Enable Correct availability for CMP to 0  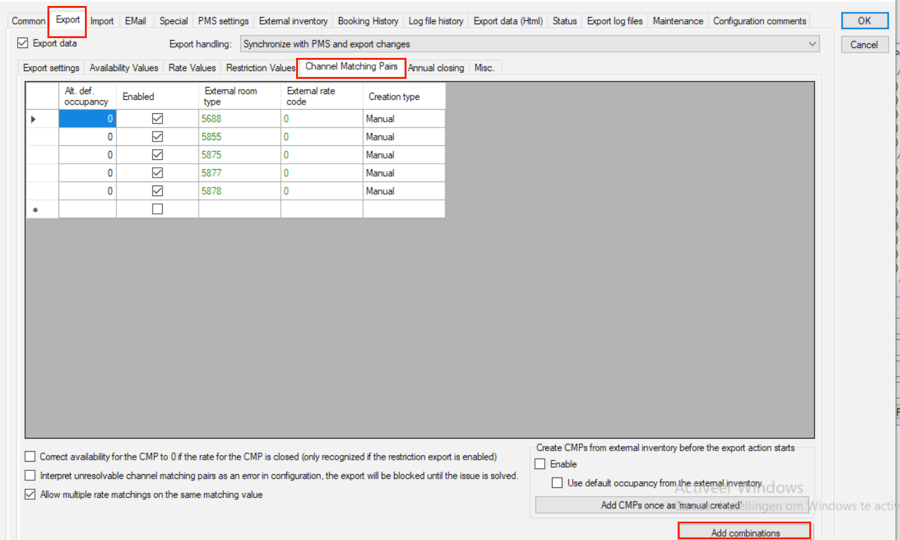tap(30, 457)
